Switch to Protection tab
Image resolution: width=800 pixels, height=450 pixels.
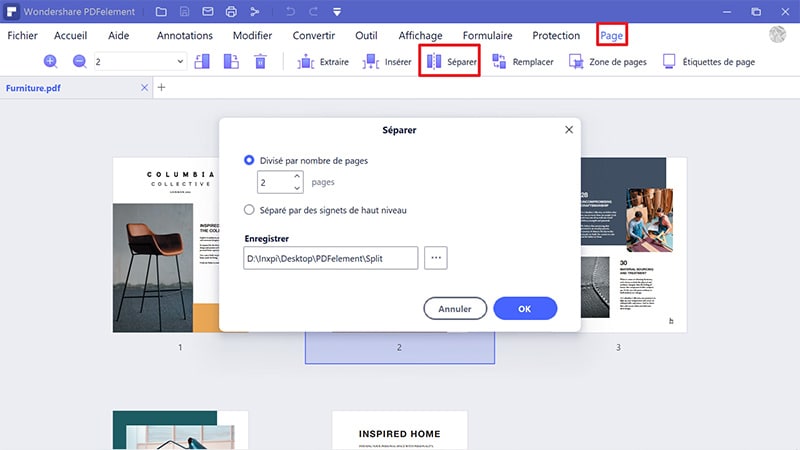coord(556,36)
